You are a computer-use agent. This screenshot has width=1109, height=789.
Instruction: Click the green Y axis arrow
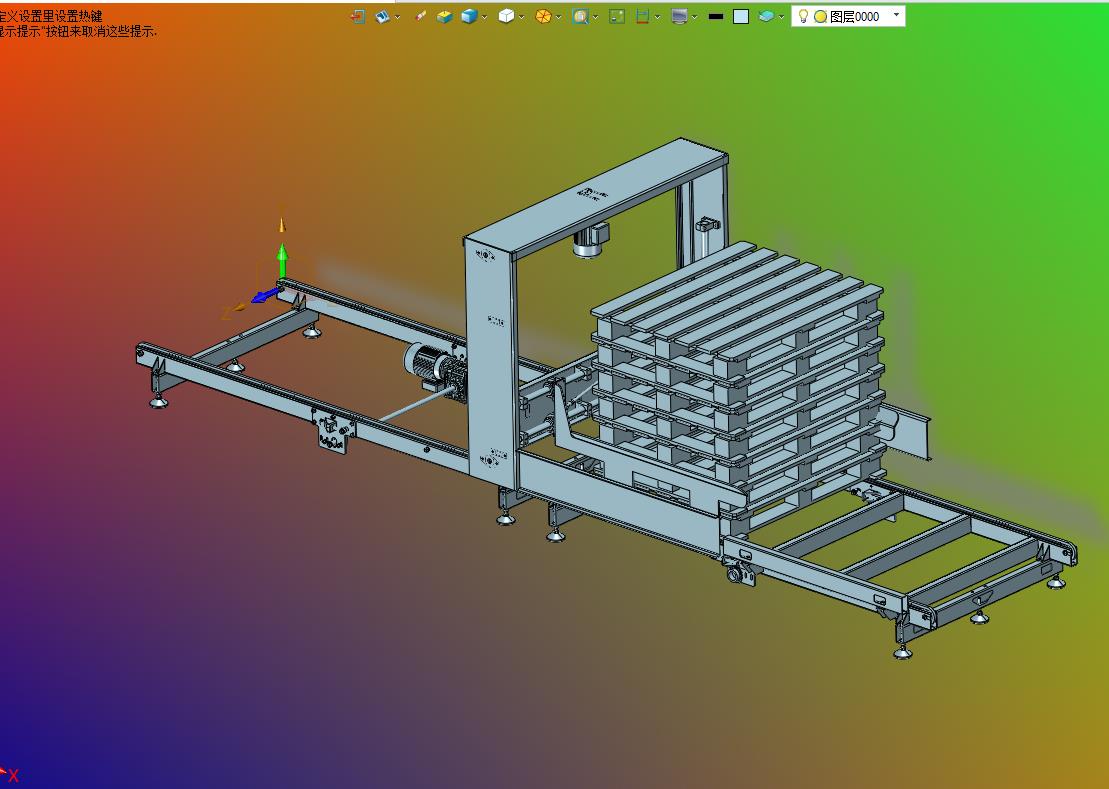point(282,260)
